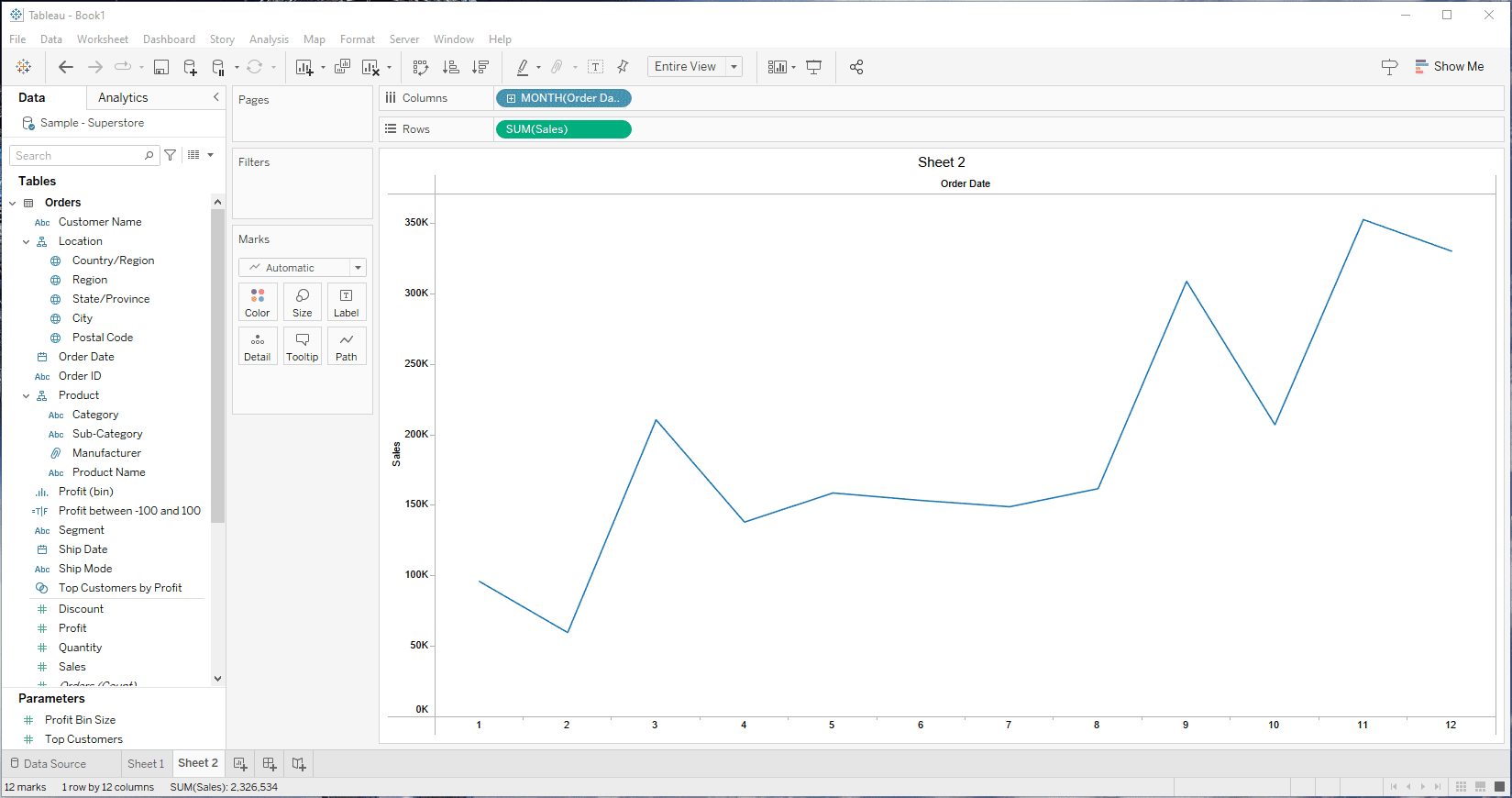Screen dimensions: 1512x798
Task: Add a new dashboard from bottom tab bar
Action: tap(270, 764)
